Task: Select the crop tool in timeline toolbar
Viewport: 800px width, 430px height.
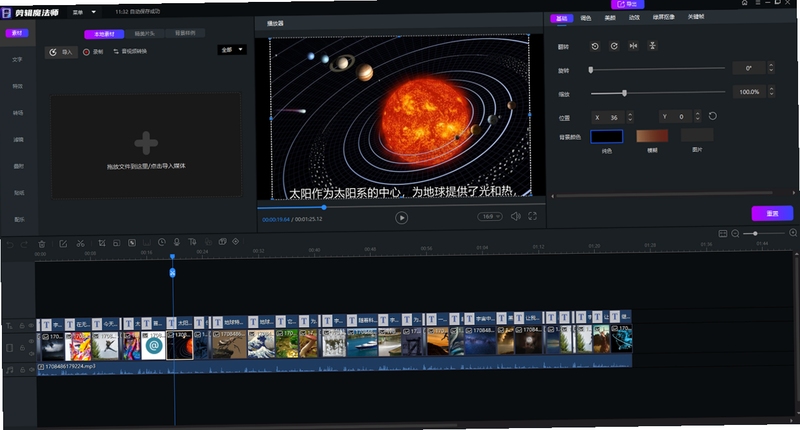Action: (102, 243)
